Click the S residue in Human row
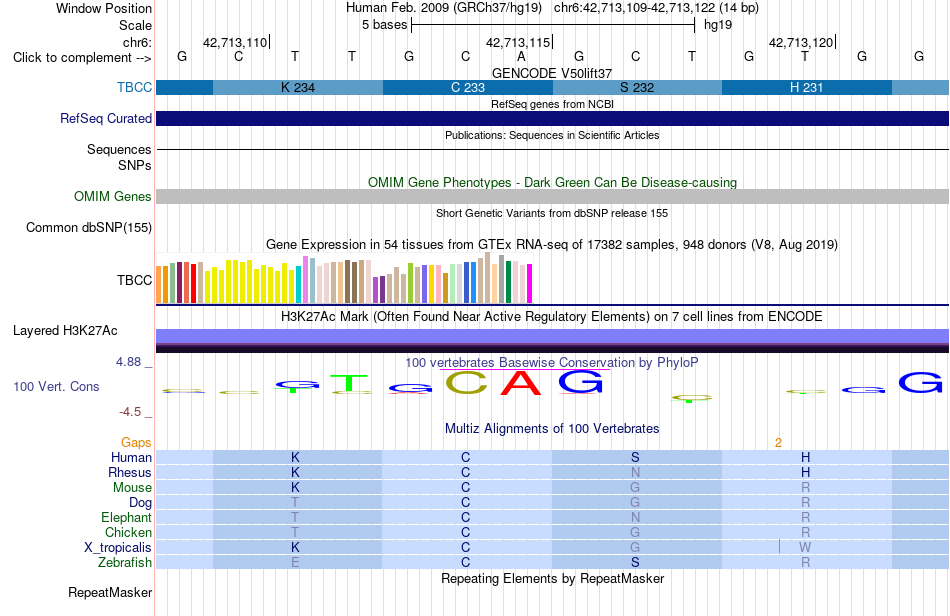This screenshot has width=950, height=616. [635, 457]
